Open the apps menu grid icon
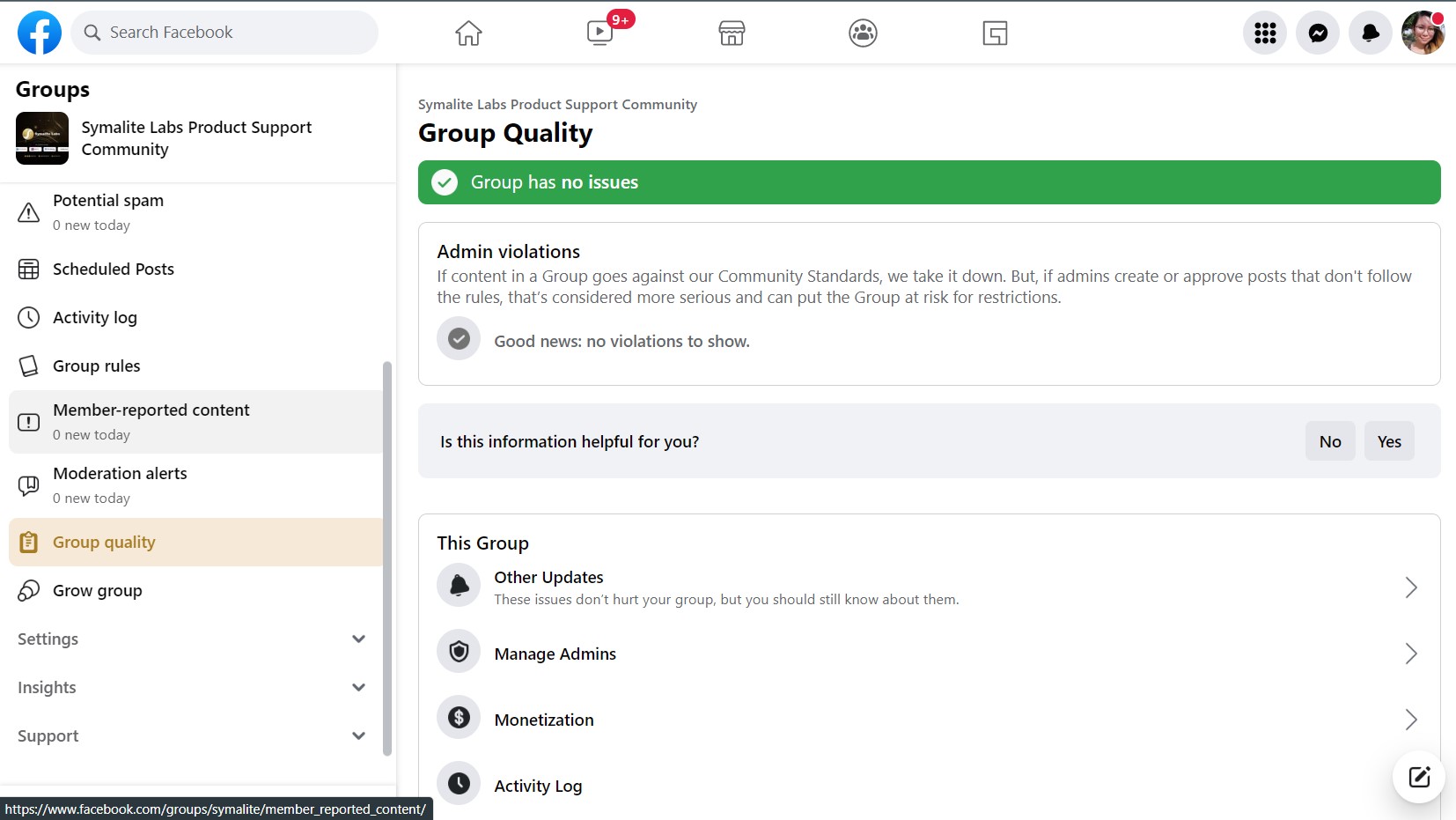The height and width of the screenshot is (820, 1456). point(1264,33)
